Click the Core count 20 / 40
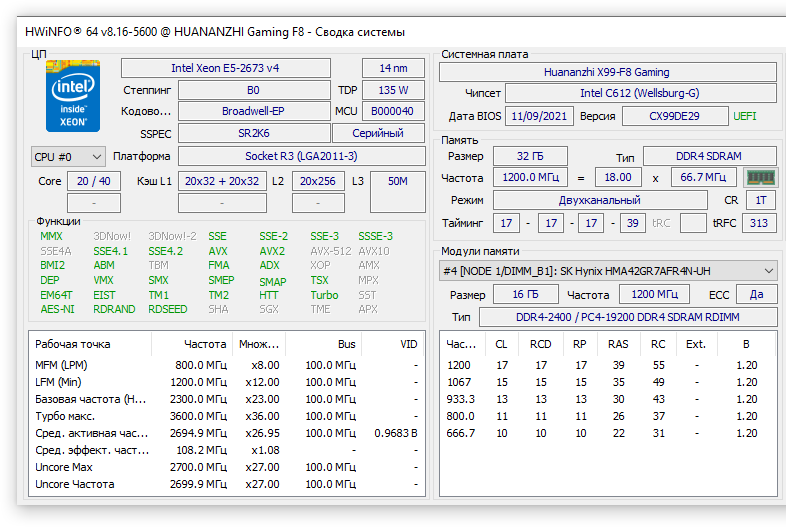Screen dimensions: 786x527 [94, 181]
